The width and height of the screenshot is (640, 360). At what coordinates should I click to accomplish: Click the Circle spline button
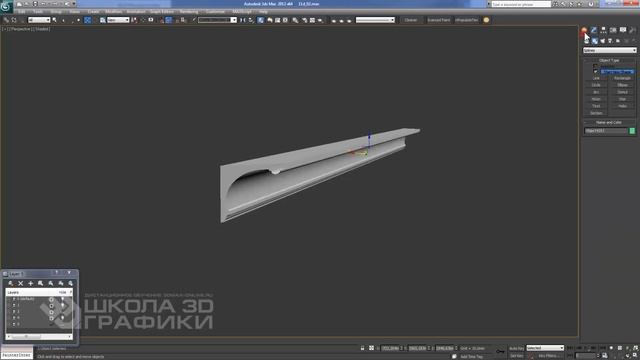coord(596,85)
